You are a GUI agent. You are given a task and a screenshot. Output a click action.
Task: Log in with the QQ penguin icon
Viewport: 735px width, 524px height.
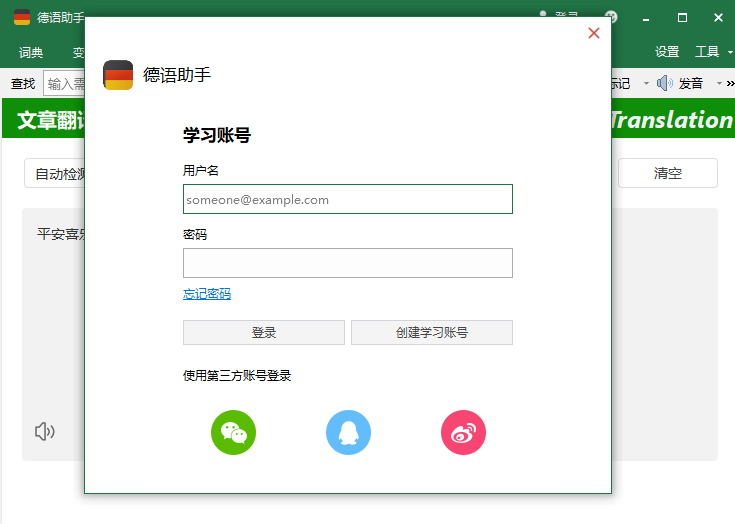[x=348, y=432]
